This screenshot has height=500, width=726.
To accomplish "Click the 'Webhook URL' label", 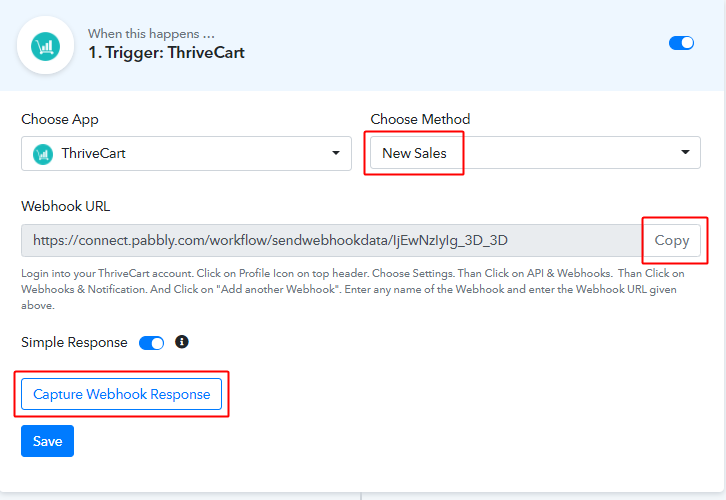I will pos(66,206).
